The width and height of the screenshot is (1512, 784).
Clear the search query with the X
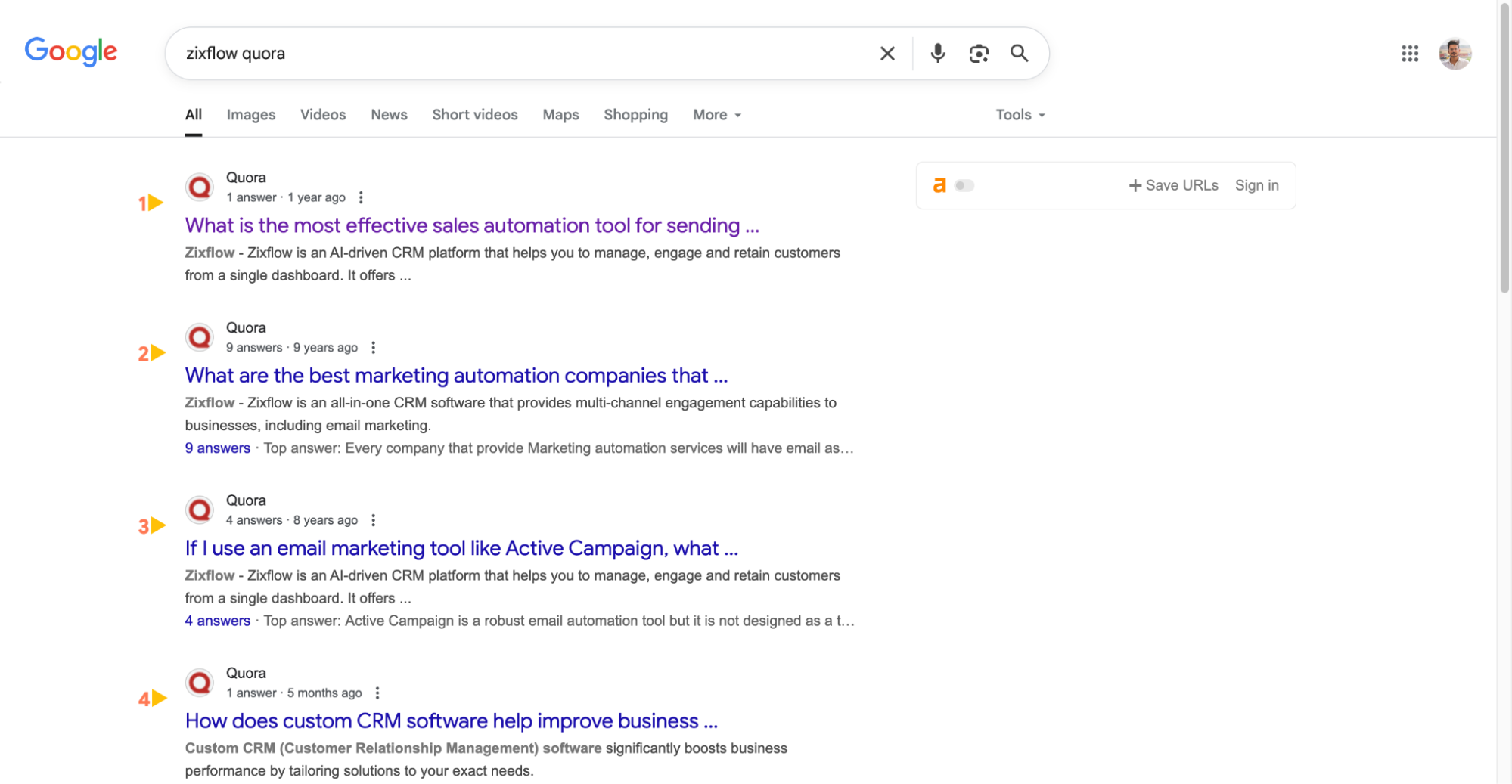pyautogui.click(x=886, y=53)
